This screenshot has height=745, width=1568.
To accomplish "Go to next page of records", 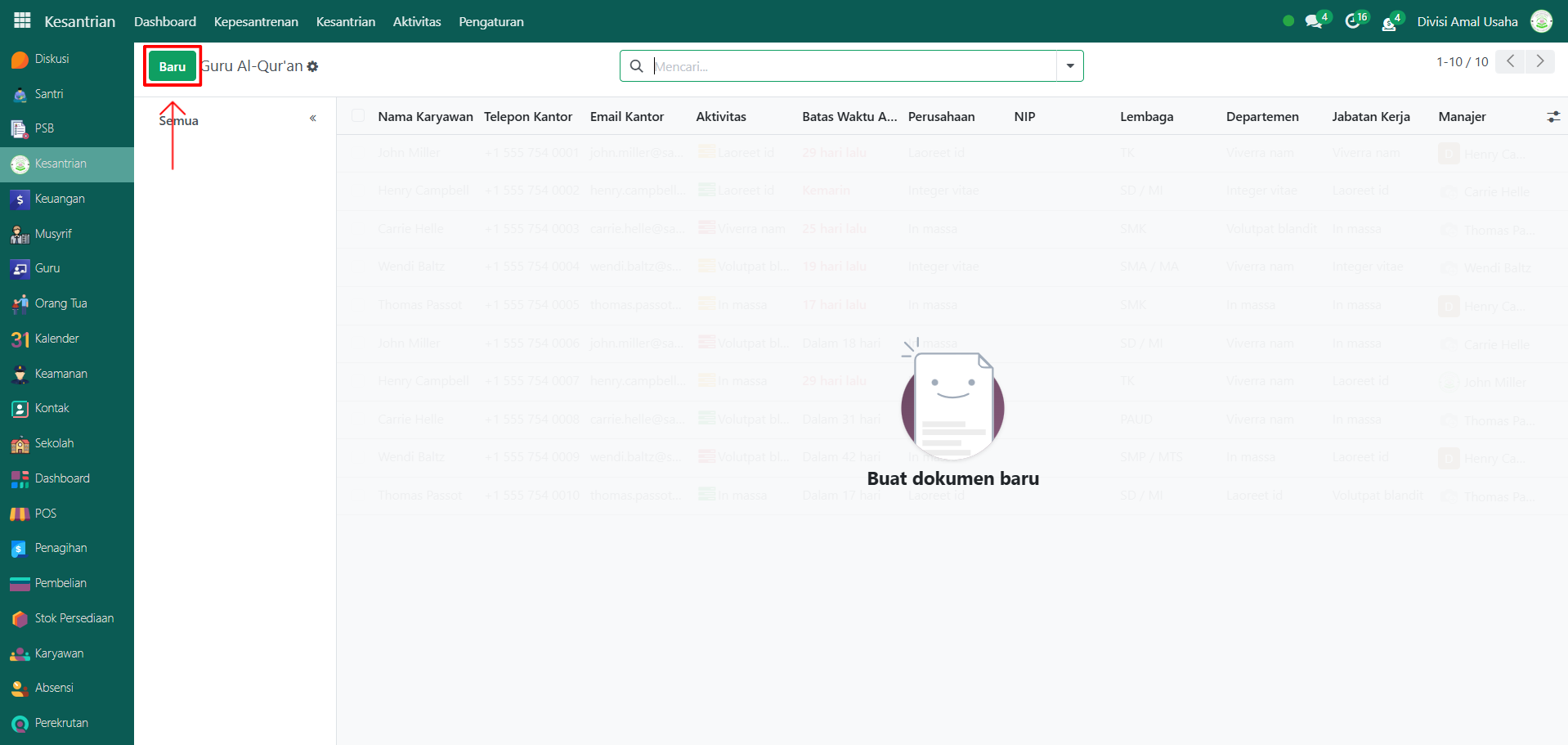I will point(1540,61).
